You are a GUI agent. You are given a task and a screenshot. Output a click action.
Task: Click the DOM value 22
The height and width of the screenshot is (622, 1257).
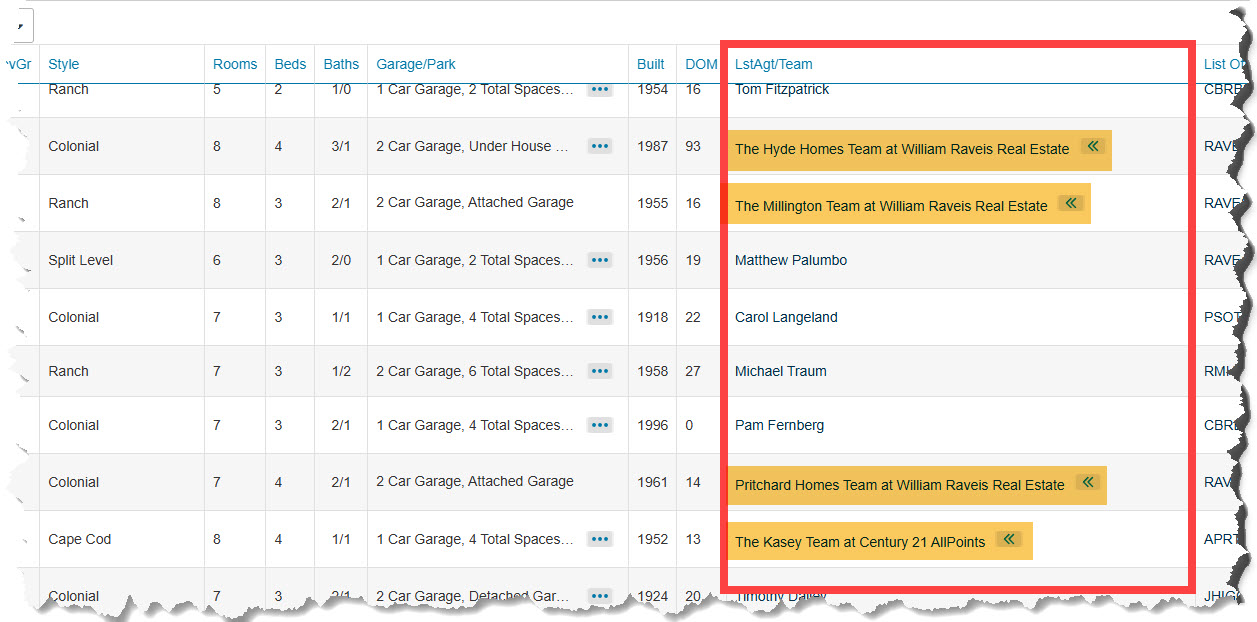coord(693,317)
